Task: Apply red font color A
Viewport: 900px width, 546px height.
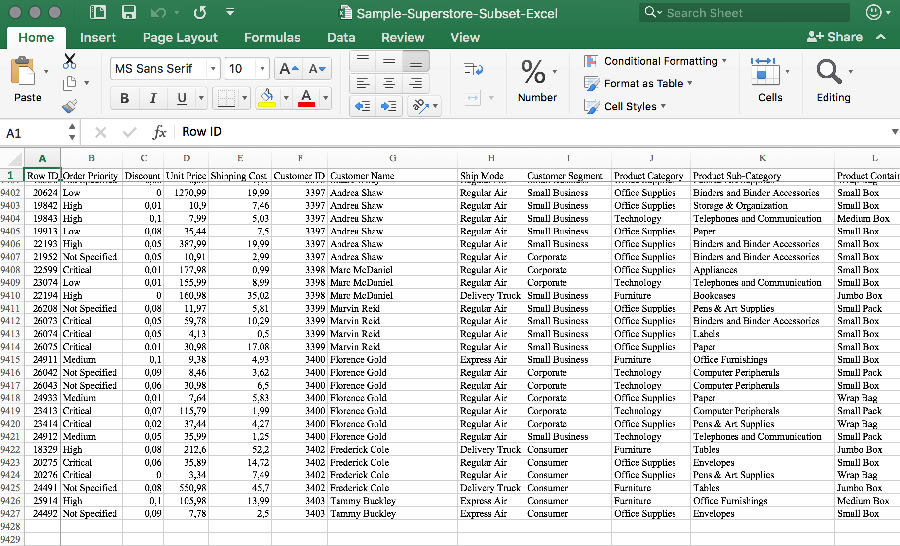Action: pyautogui.click(x=307, y=98)
